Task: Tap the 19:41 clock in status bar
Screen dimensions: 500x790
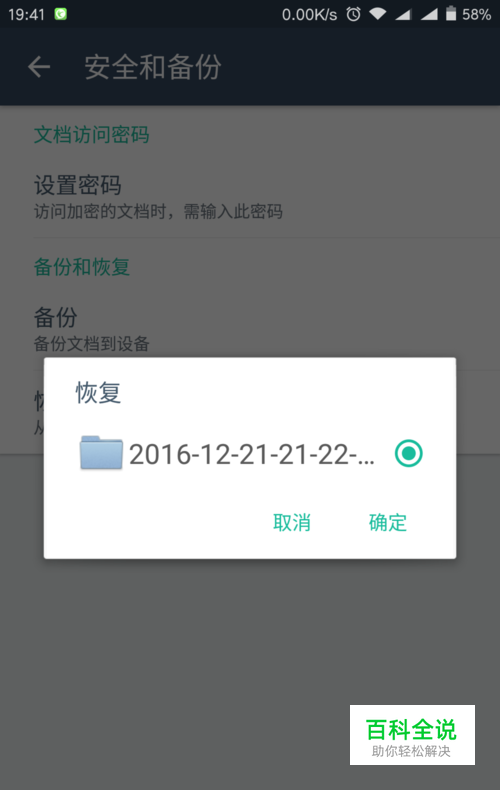Action: tap(26, 14)
